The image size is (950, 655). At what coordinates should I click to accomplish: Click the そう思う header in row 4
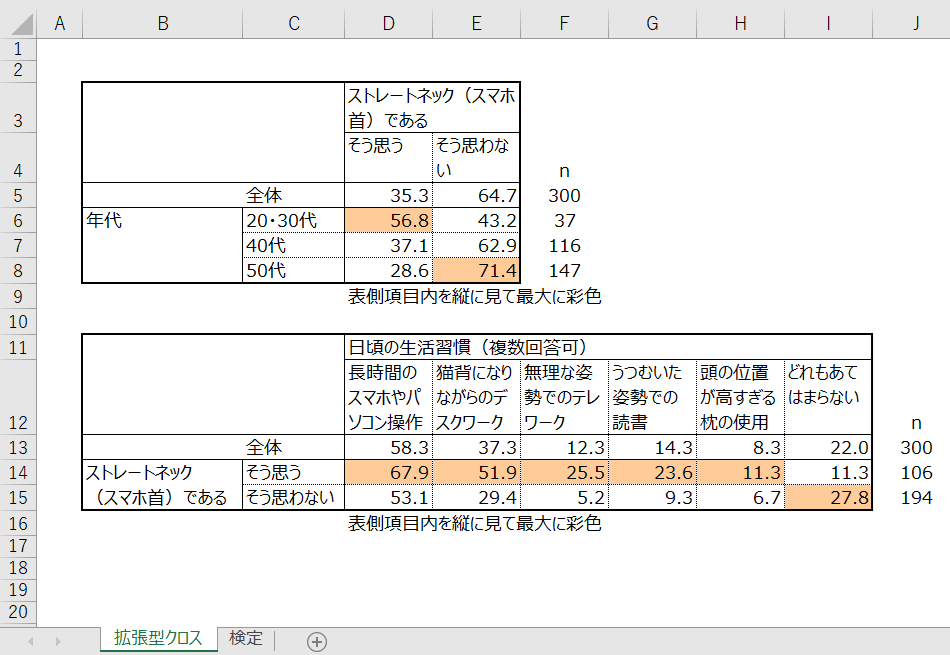tap(388, 158)
